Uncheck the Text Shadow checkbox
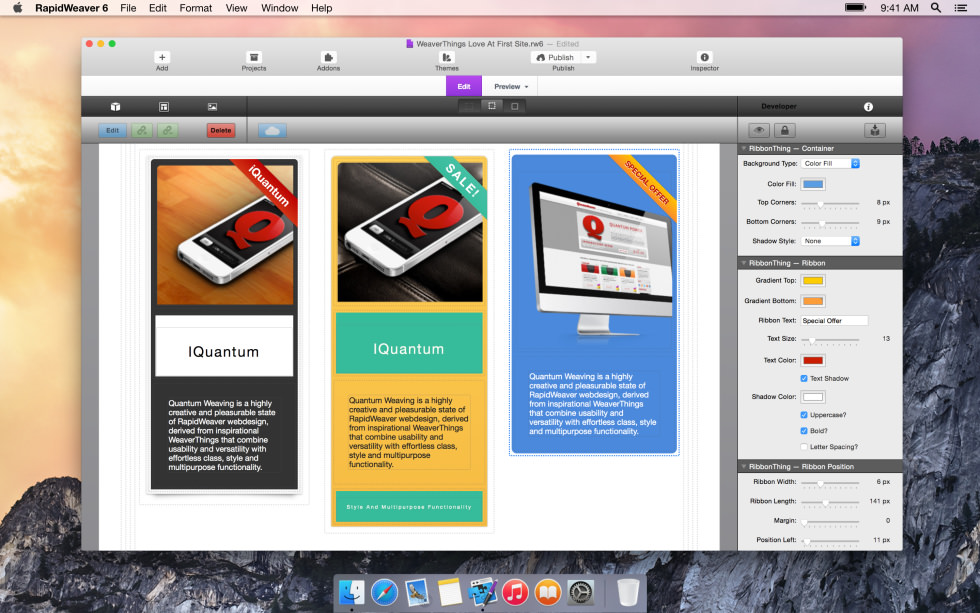This screenshot has height=613, width=980. (804, 379)
